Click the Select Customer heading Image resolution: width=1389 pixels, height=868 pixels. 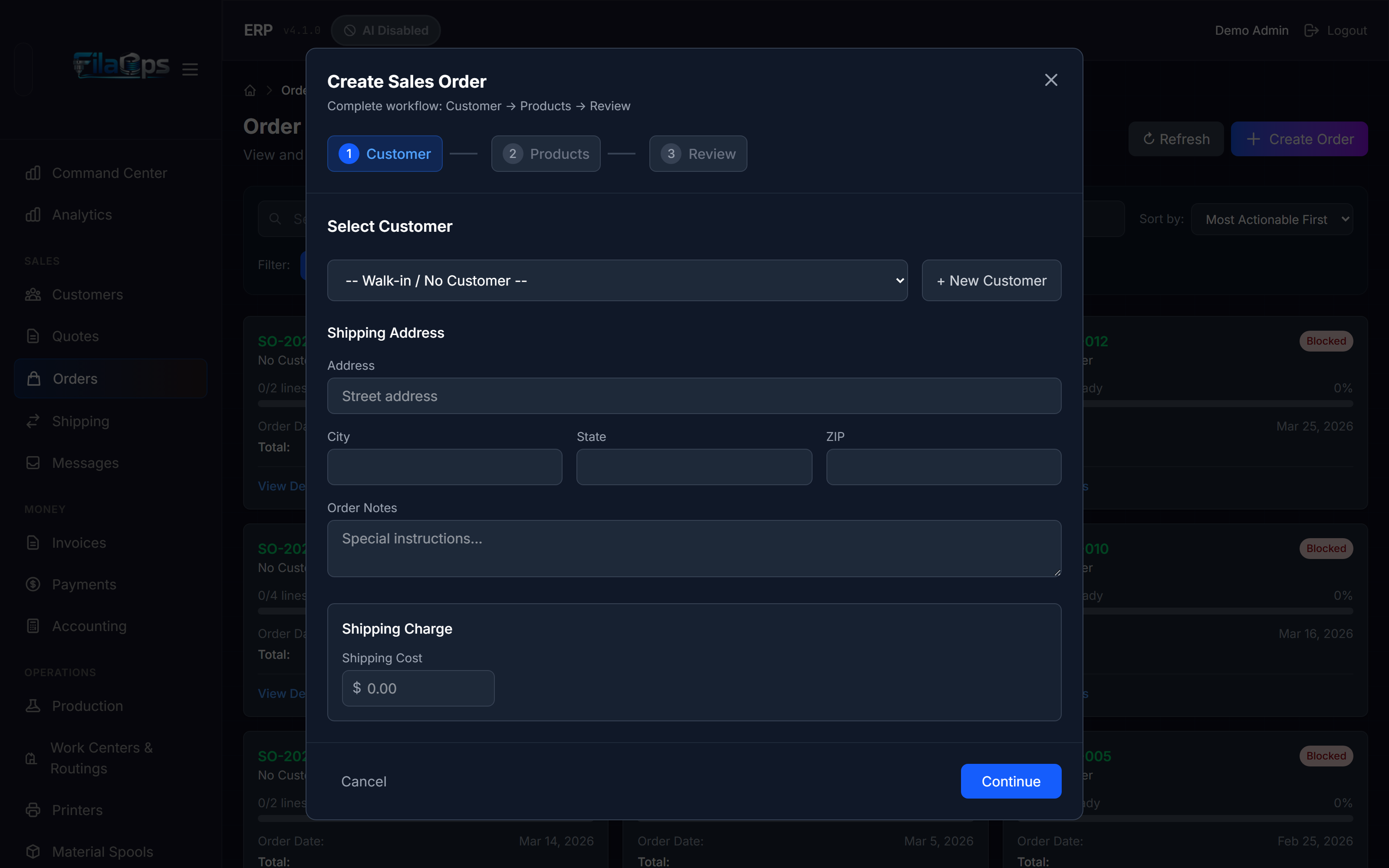click(x=390, y=226)
